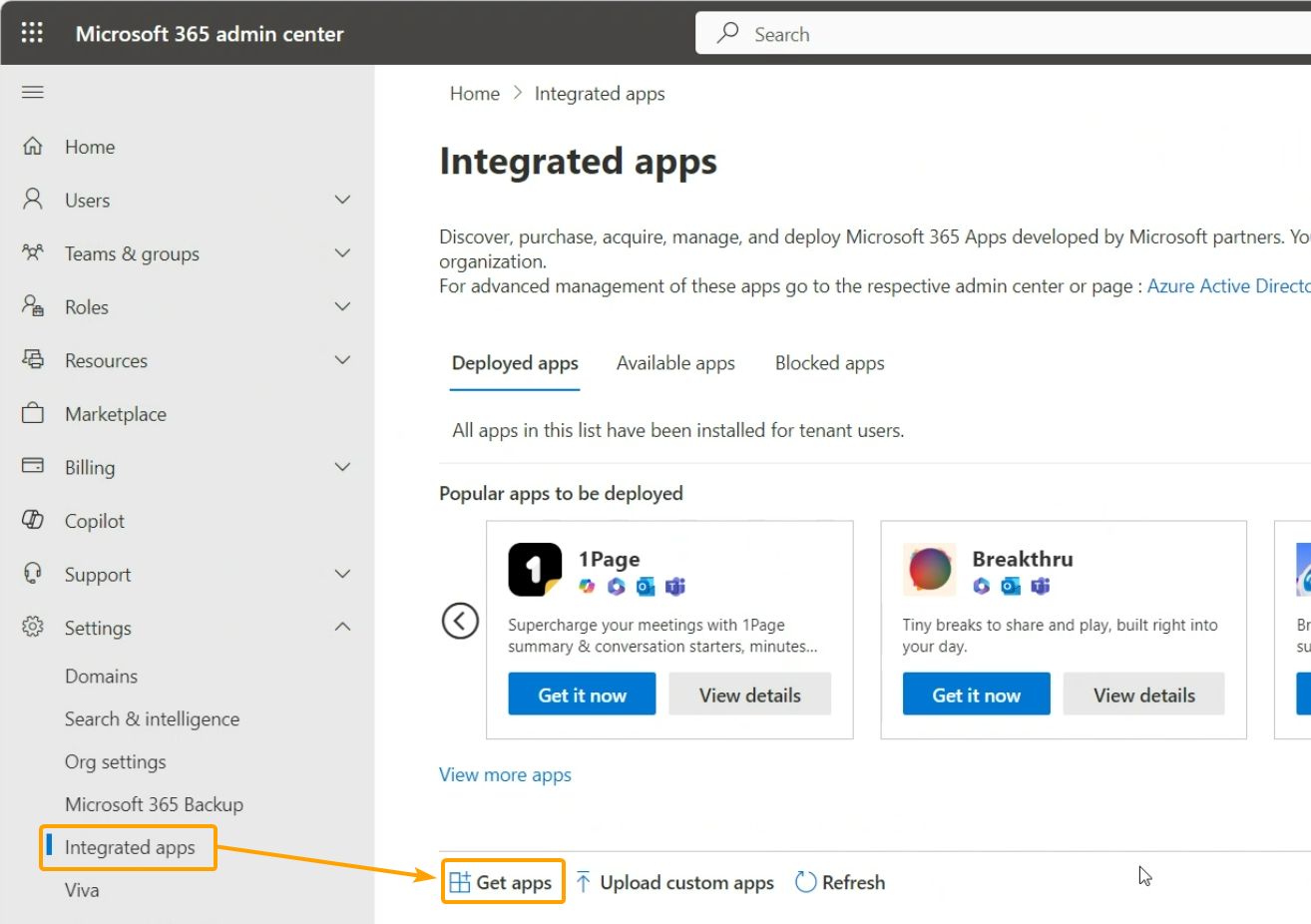Image resolution: width=1311 pixels, height=924 pixels.
Task: Expand the Users section
Action: [342, 200]
